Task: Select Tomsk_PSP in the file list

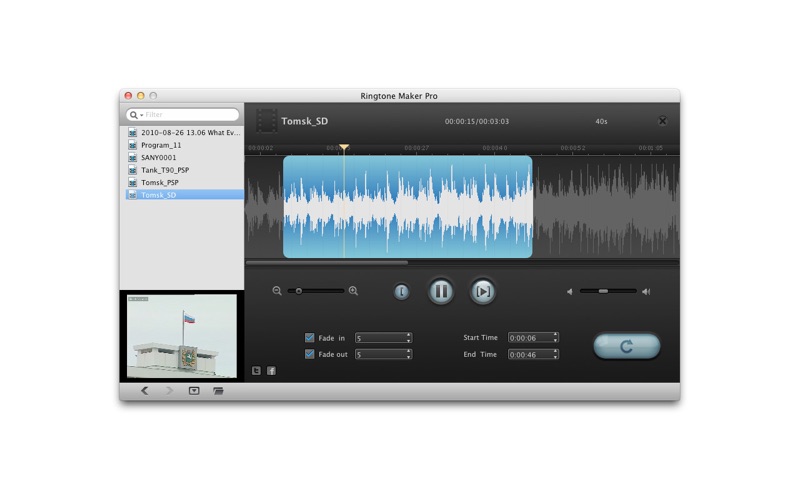Action: [184, 182]
